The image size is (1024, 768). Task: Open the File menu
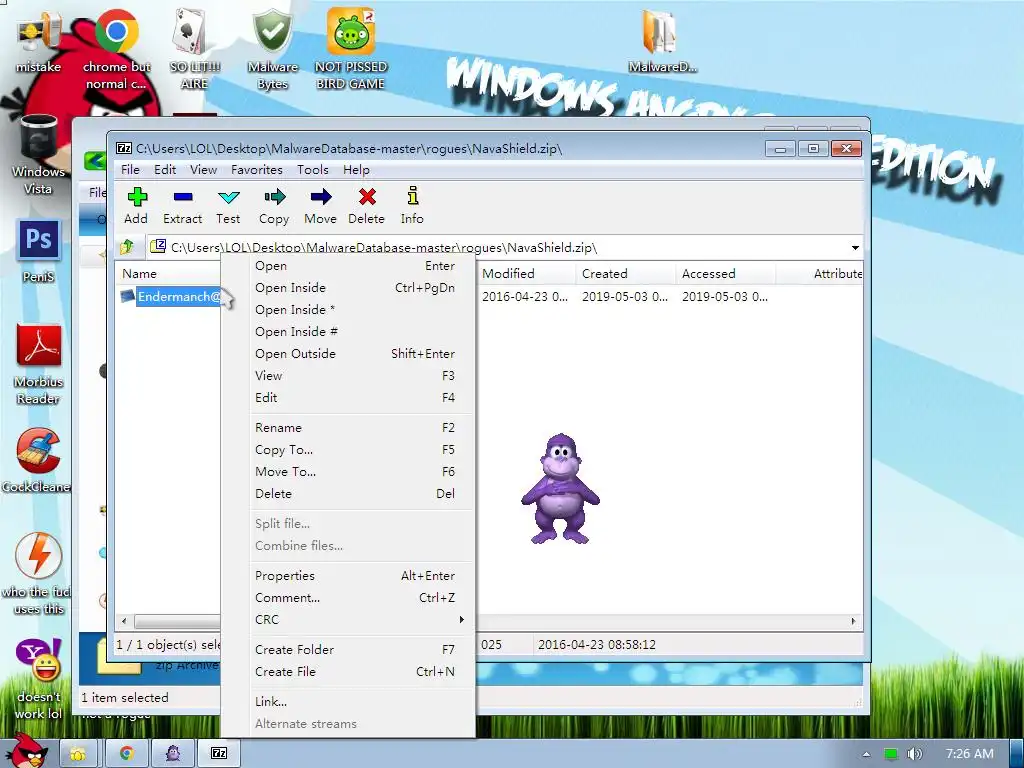pyautogui.click(x=130, y=170)
